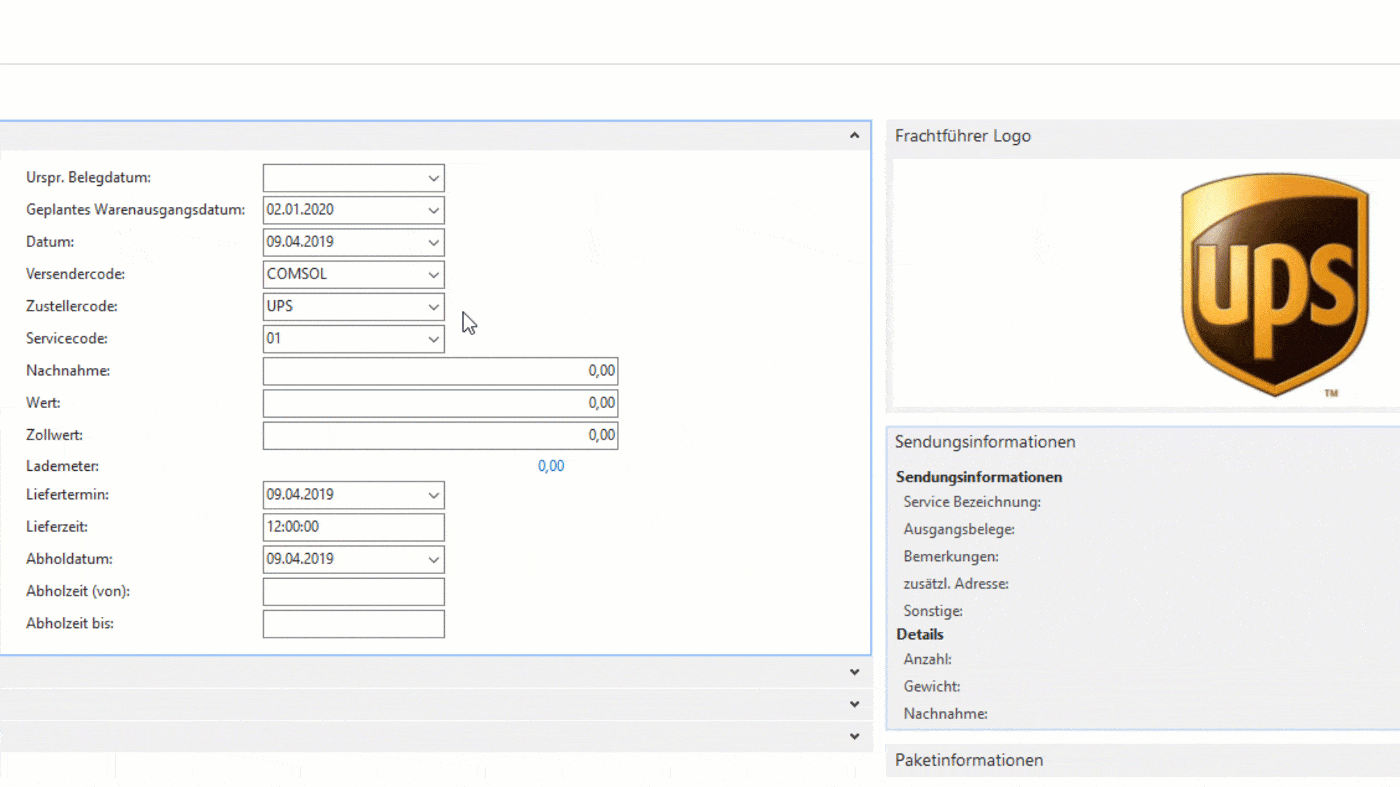Open the Abholdatum date dropdown
This screenshot has height=787, width=1400.
[x=433, y=558]
